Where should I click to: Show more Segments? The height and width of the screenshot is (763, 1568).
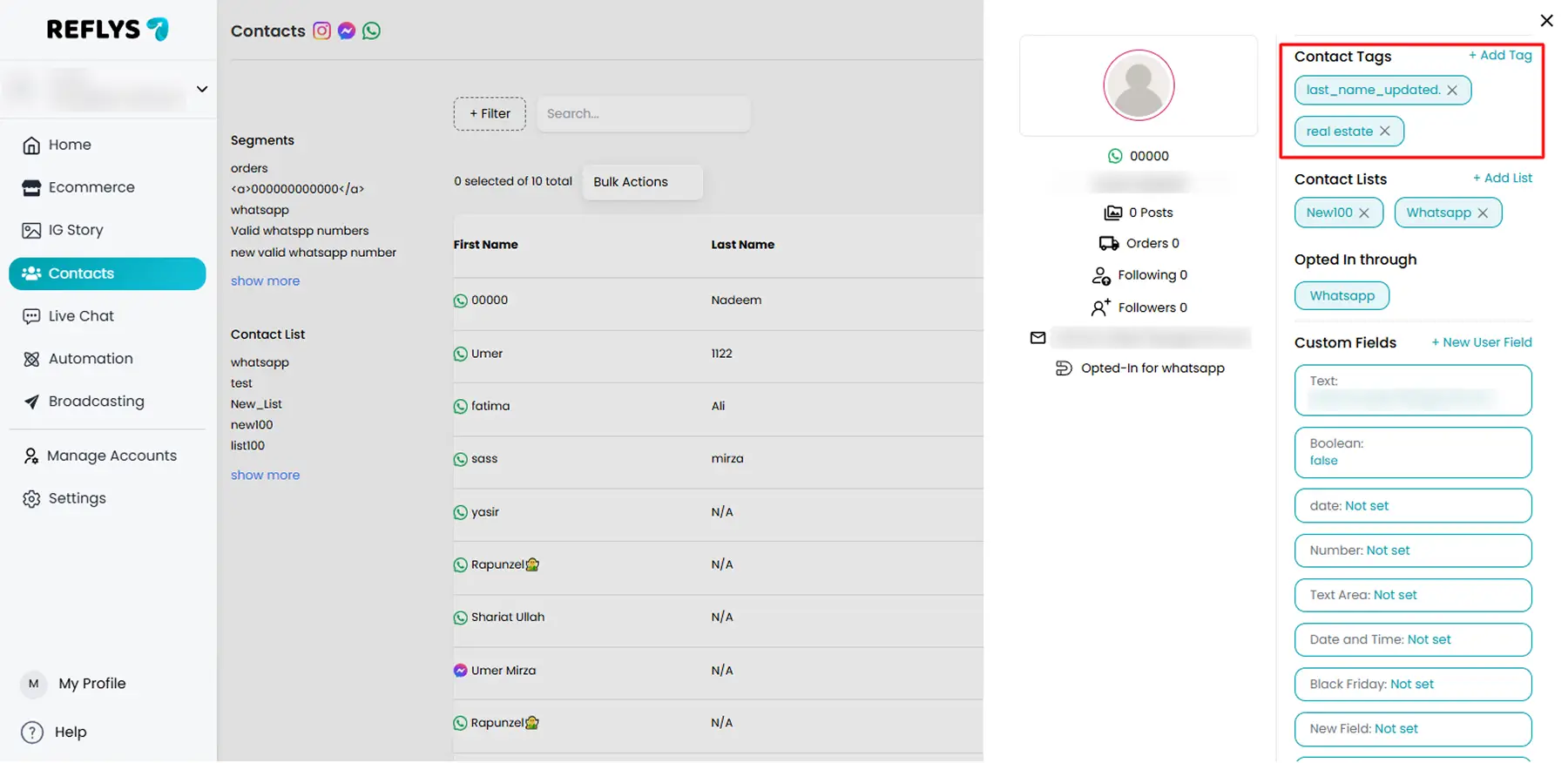tap(265, 281)
